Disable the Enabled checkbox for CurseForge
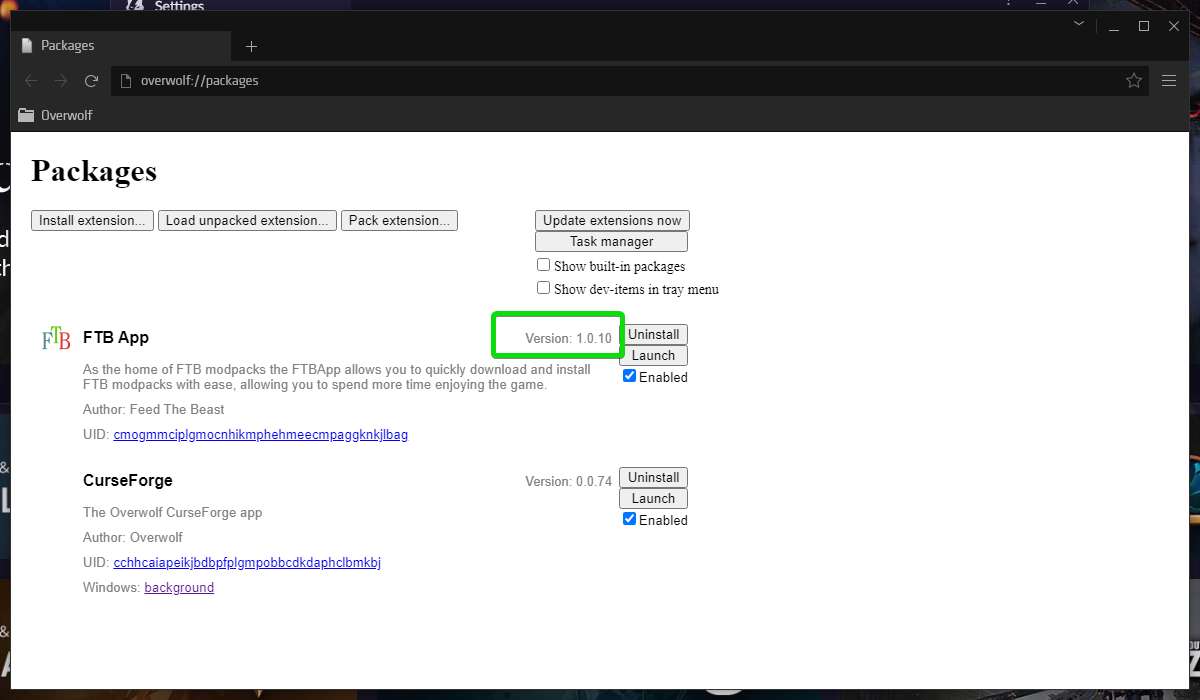This screenshot has width=1200, height=700. (629, 519)
